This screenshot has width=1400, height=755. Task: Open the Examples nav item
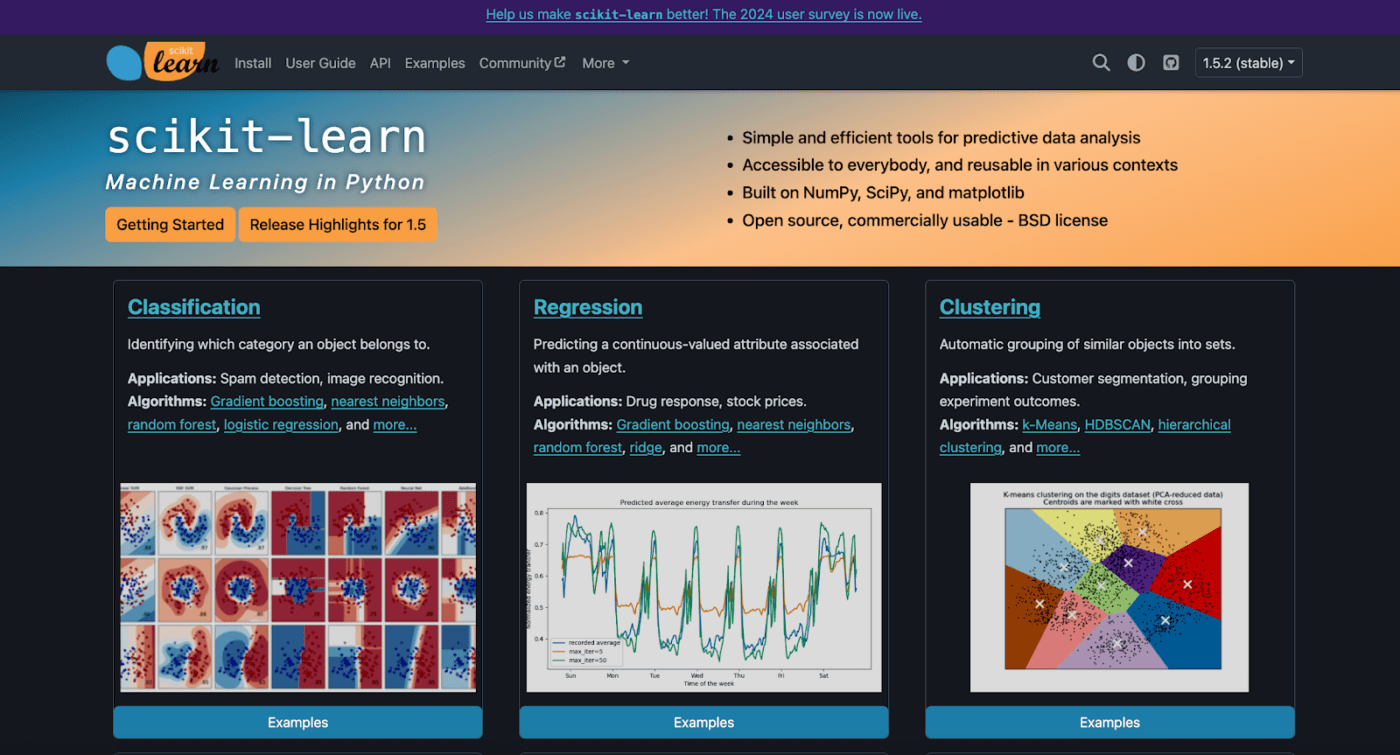[435, 63]
